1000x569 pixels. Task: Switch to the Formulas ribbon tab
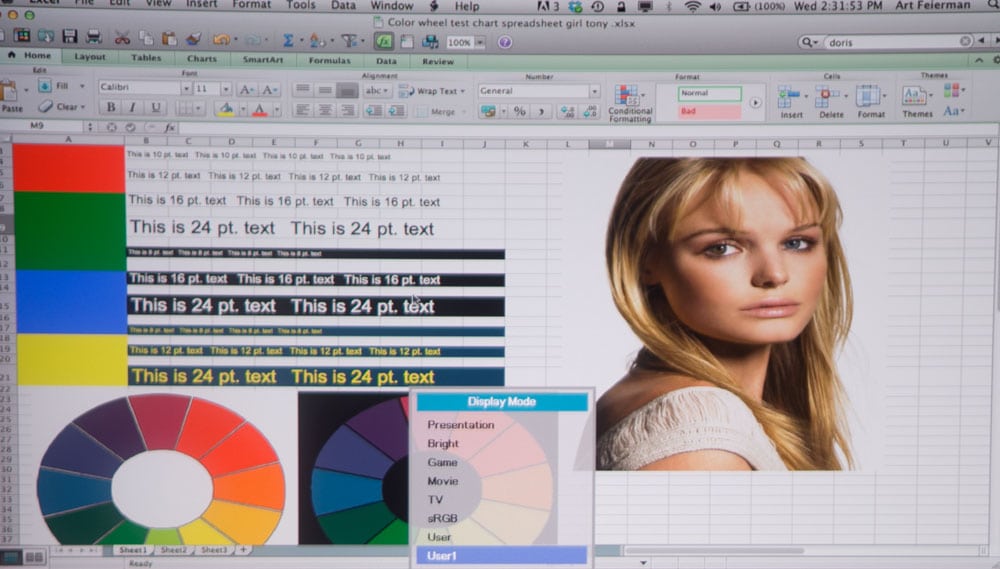click(x=330, y=61)
